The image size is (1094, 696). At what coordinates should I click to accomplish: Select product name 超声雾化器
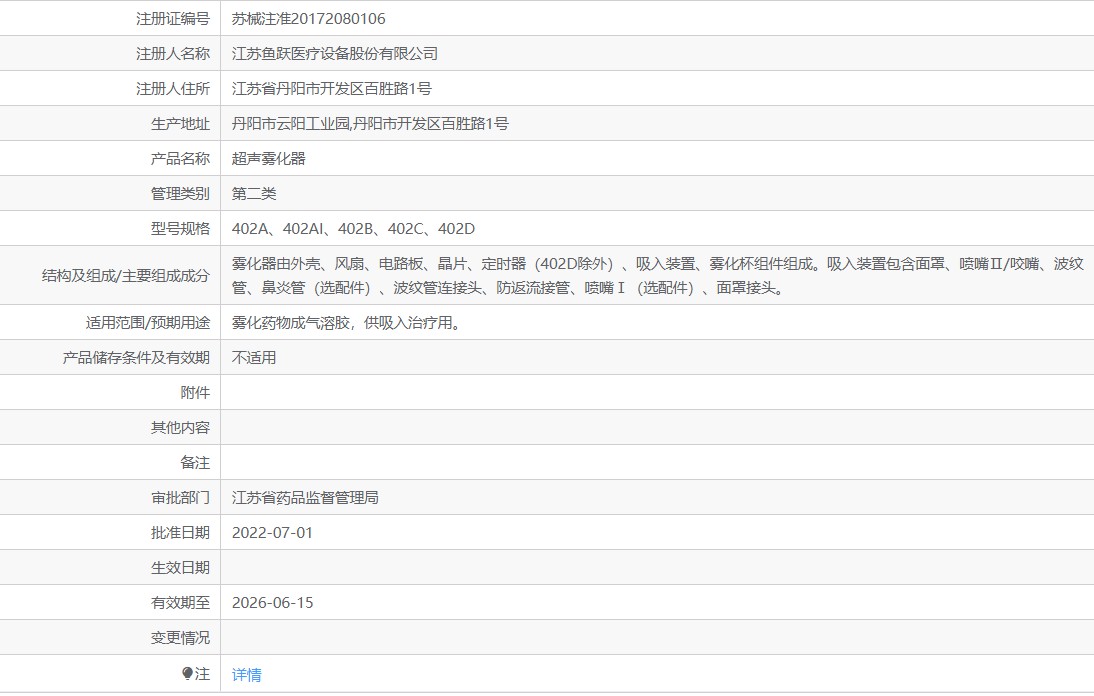269,158
